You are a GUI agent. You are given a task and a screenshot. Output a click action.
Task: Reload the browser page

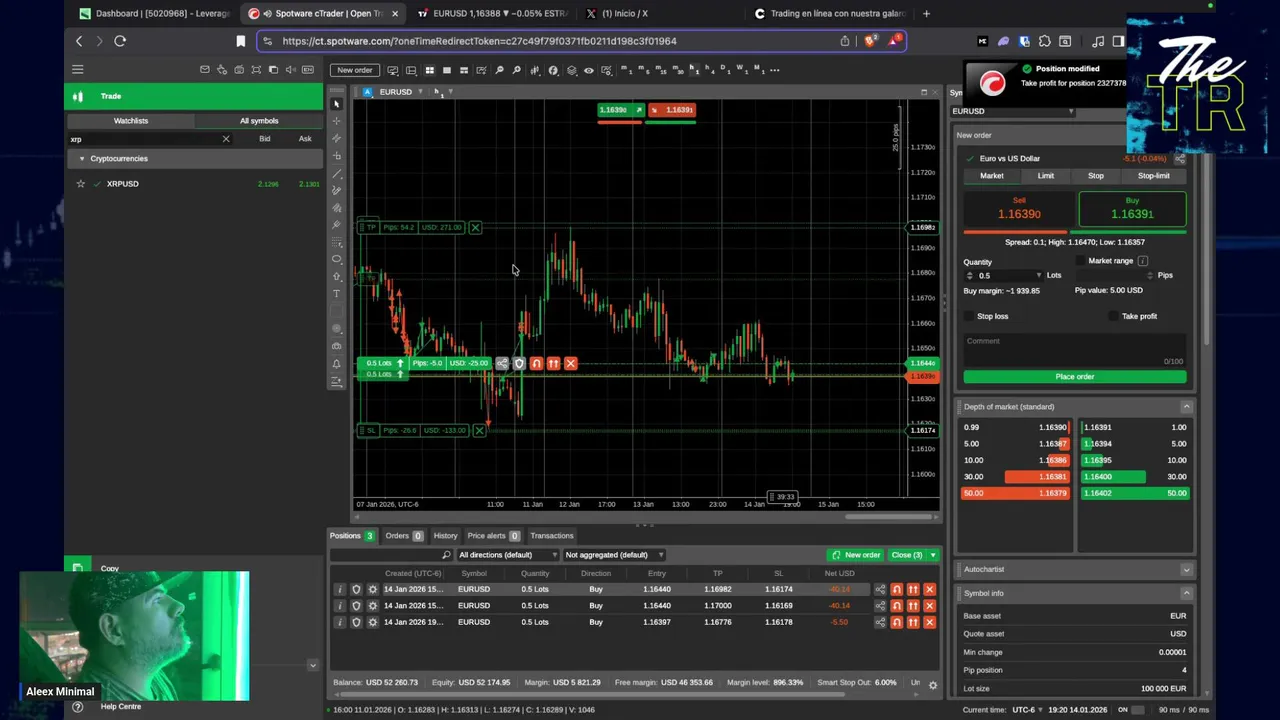click(x=120, y=41)
